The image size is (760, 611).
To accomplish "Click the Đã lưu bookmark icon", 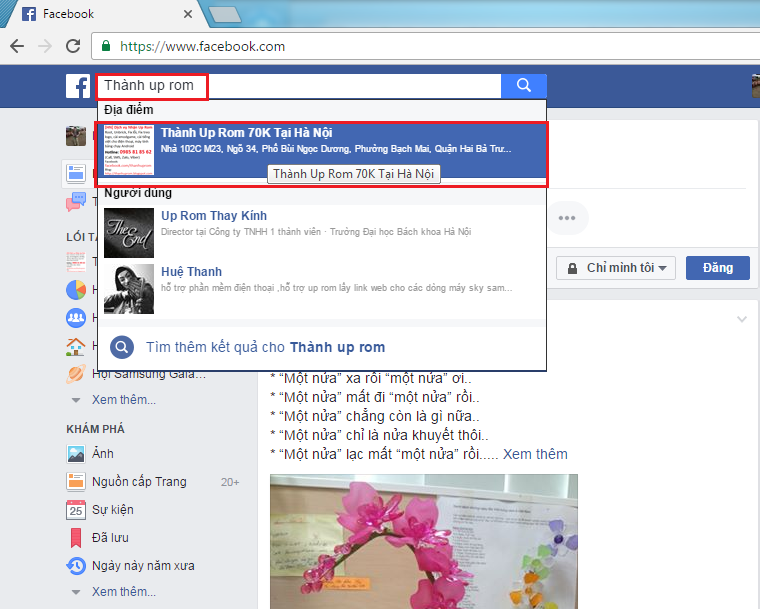I will (x=76, y=538).
